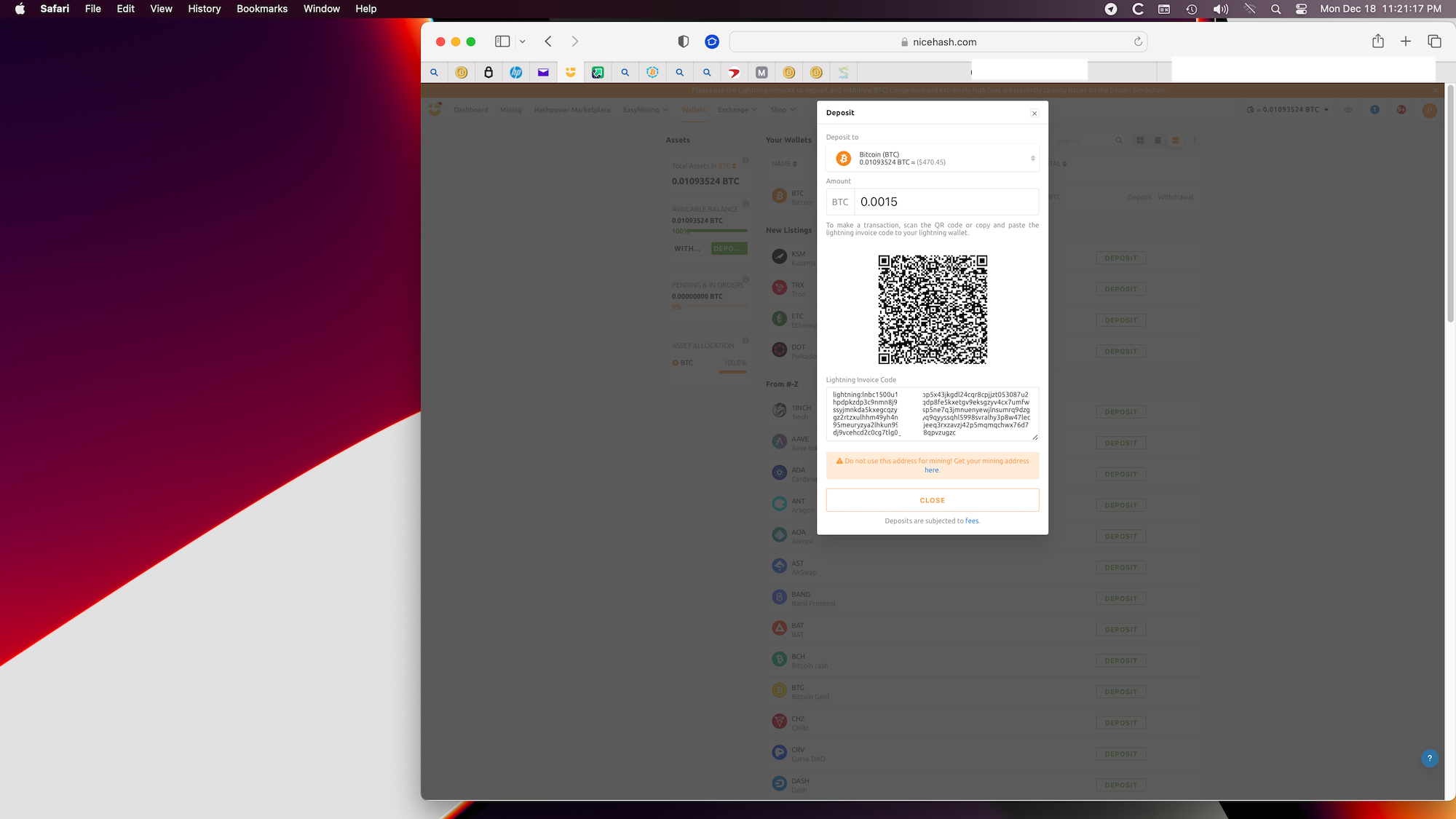Switch to the black padlock tab
This screenshot has width=1456, height=819.
tap(488, 72)
